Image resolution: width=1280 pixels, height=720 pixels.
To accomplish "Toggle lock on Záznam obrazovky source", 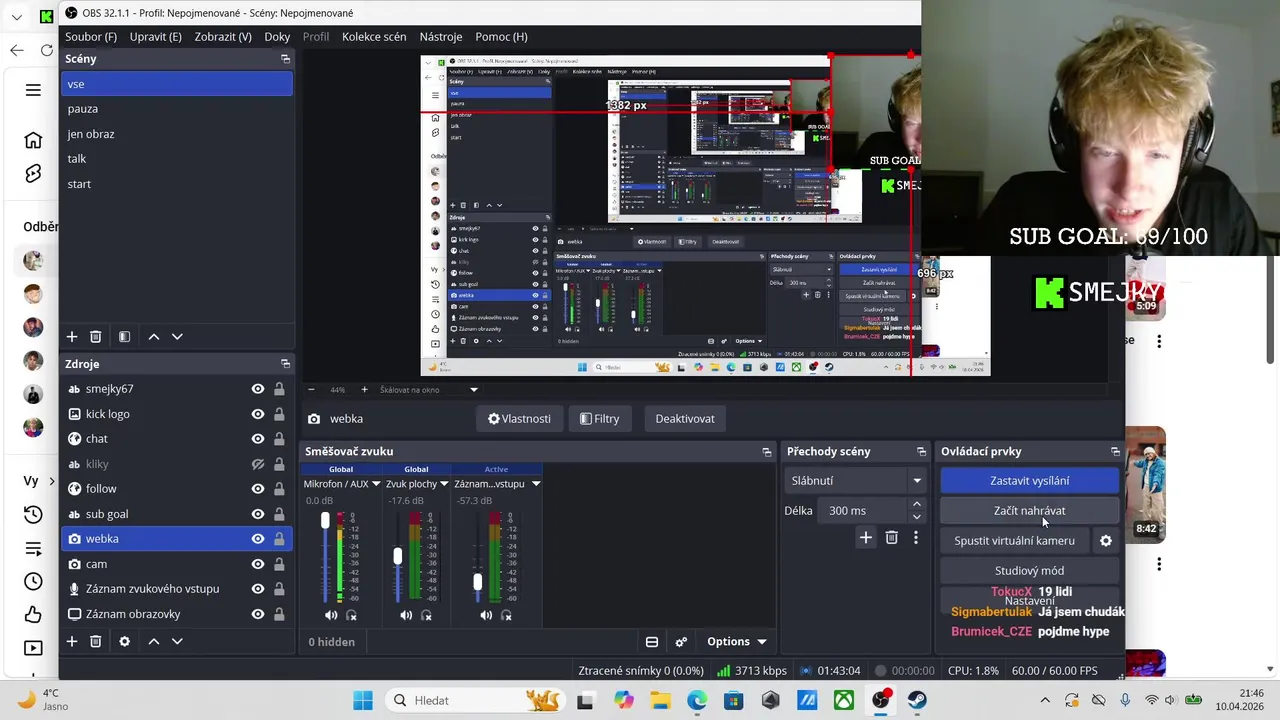I will (x=279, y=614).
